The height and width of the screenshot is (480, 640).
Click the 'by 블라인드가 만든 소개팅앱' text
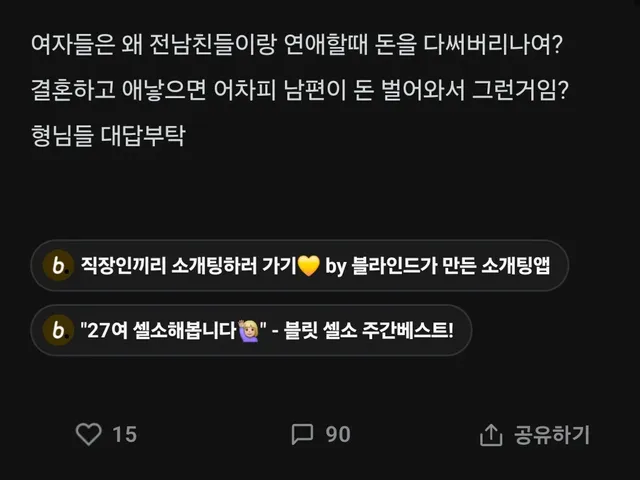[438, 266]
